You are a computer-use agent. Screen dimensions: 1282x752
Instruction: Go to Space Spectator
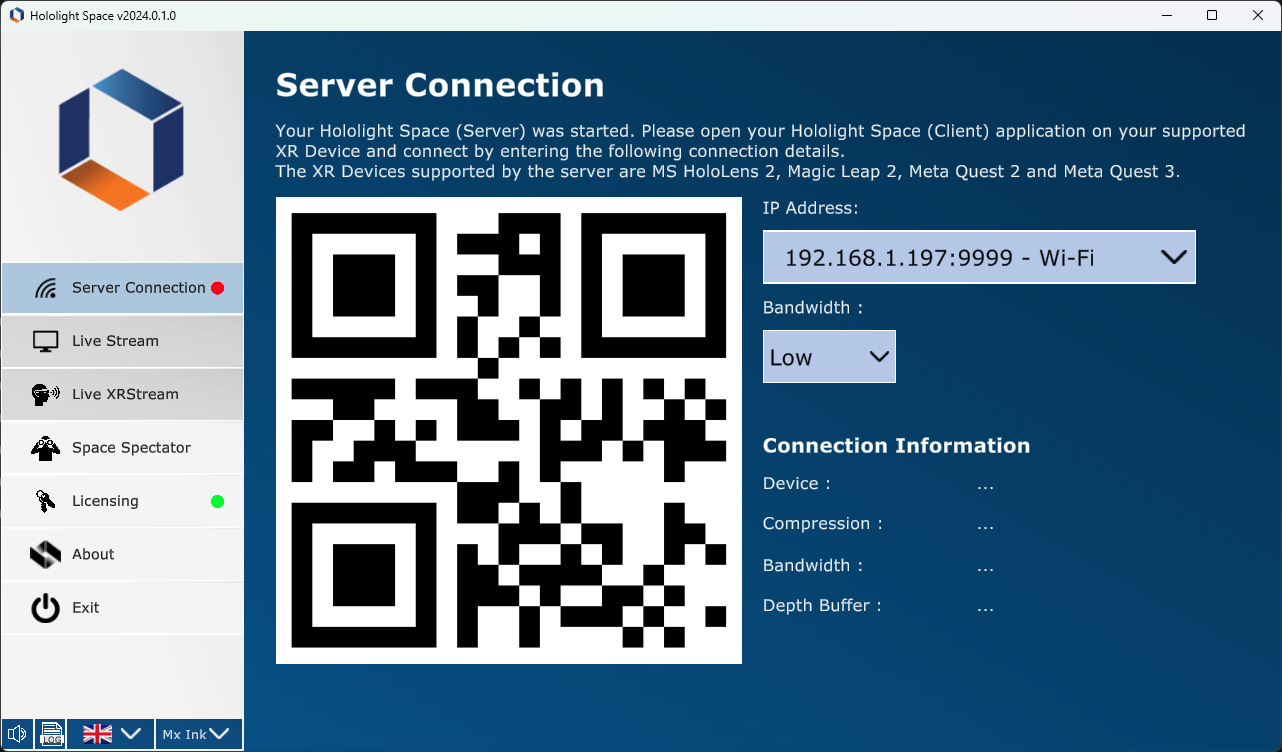[122, 448]
